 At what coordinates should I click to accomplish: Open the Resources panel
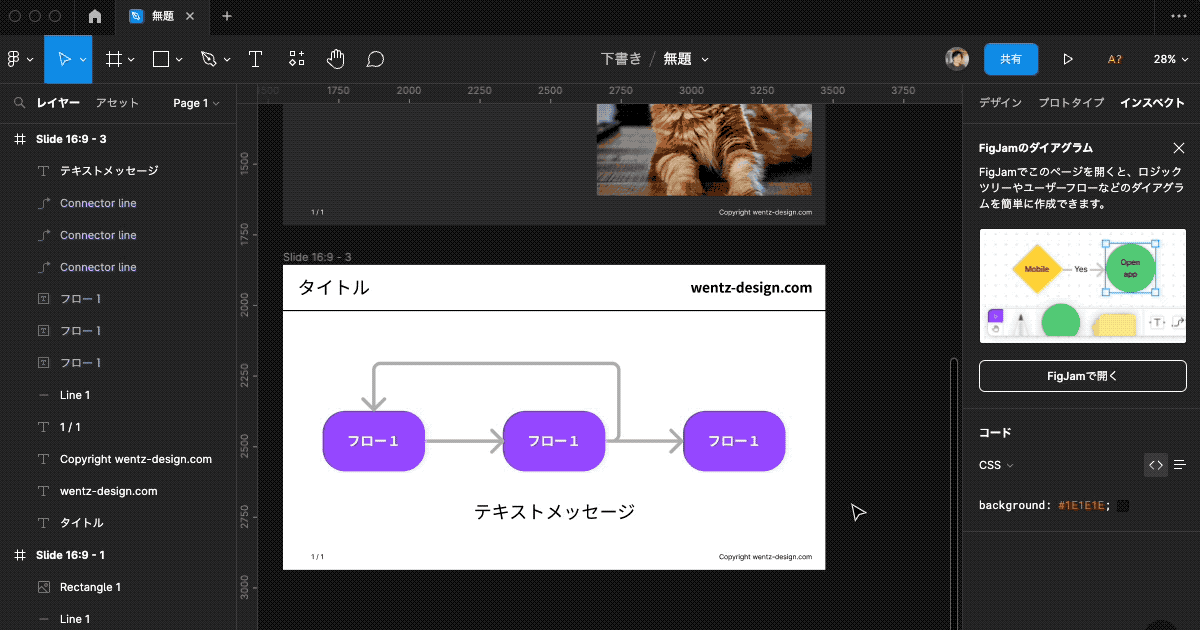click(x=296, y=59)
